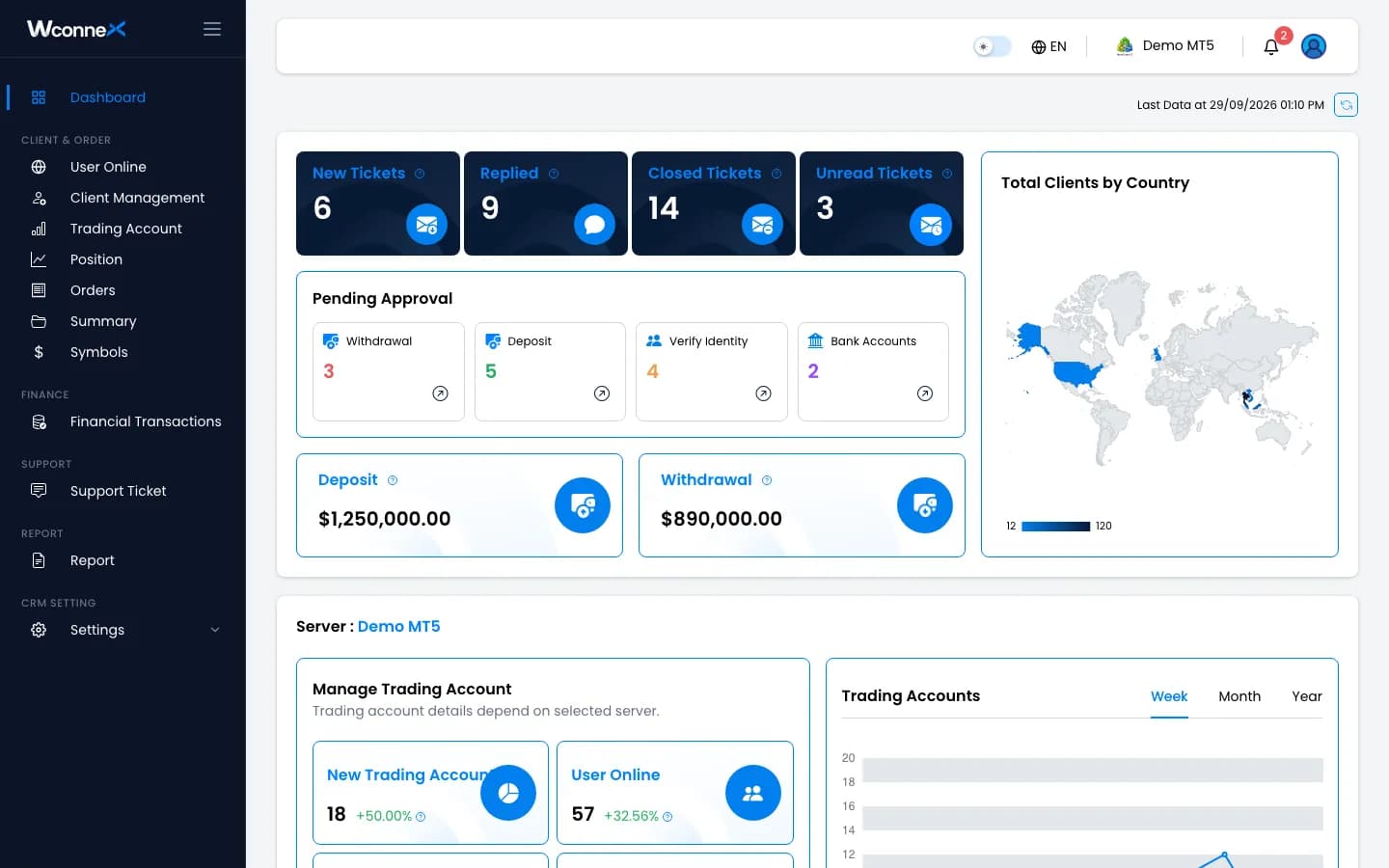Expand the Settings chevron in sidebar

tap(215, 630)
